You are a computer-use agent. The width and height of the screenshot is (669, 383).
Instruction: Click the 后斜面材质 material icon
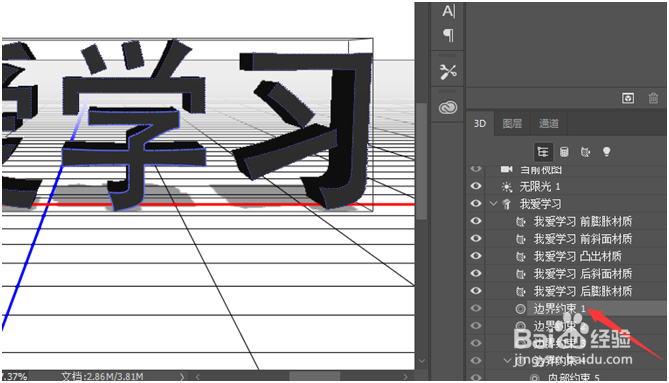(x=521, y=274)
